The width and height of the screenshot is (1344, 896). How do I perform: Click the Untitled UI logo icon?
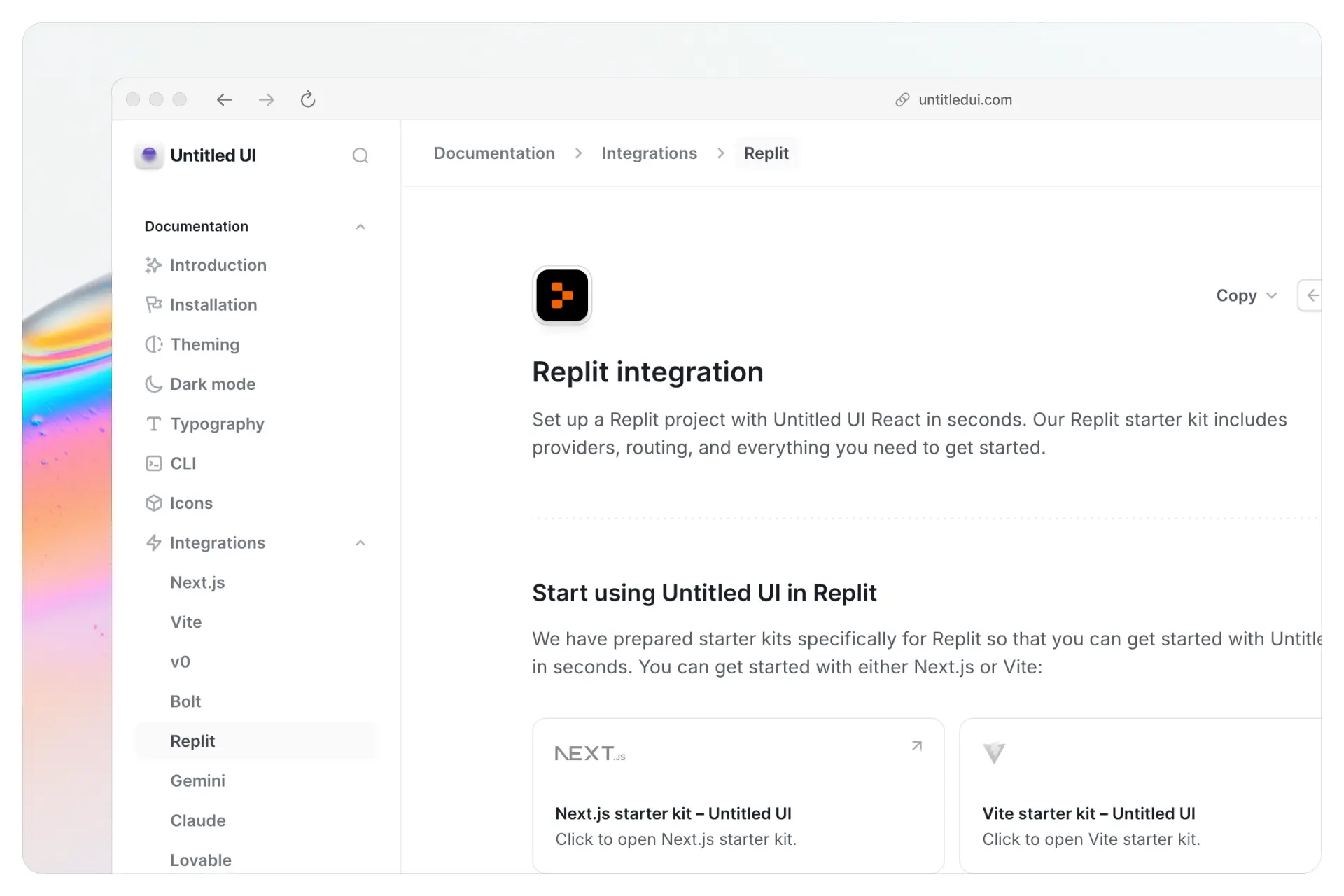[x=149, y=155]
